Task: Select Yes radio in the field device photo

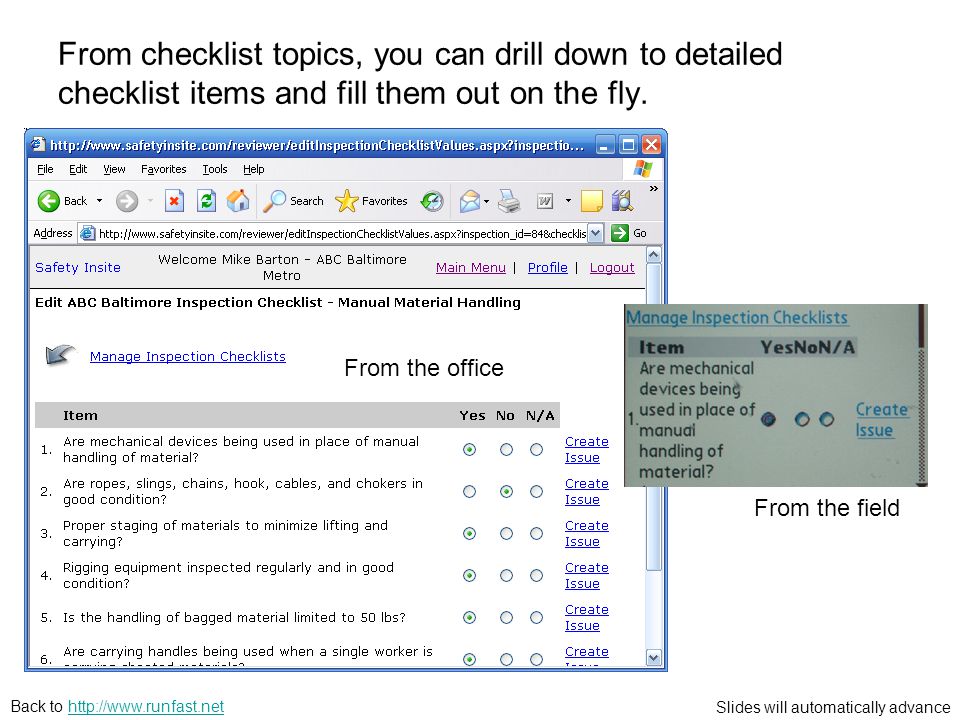Action: click(x=768, y=419)
